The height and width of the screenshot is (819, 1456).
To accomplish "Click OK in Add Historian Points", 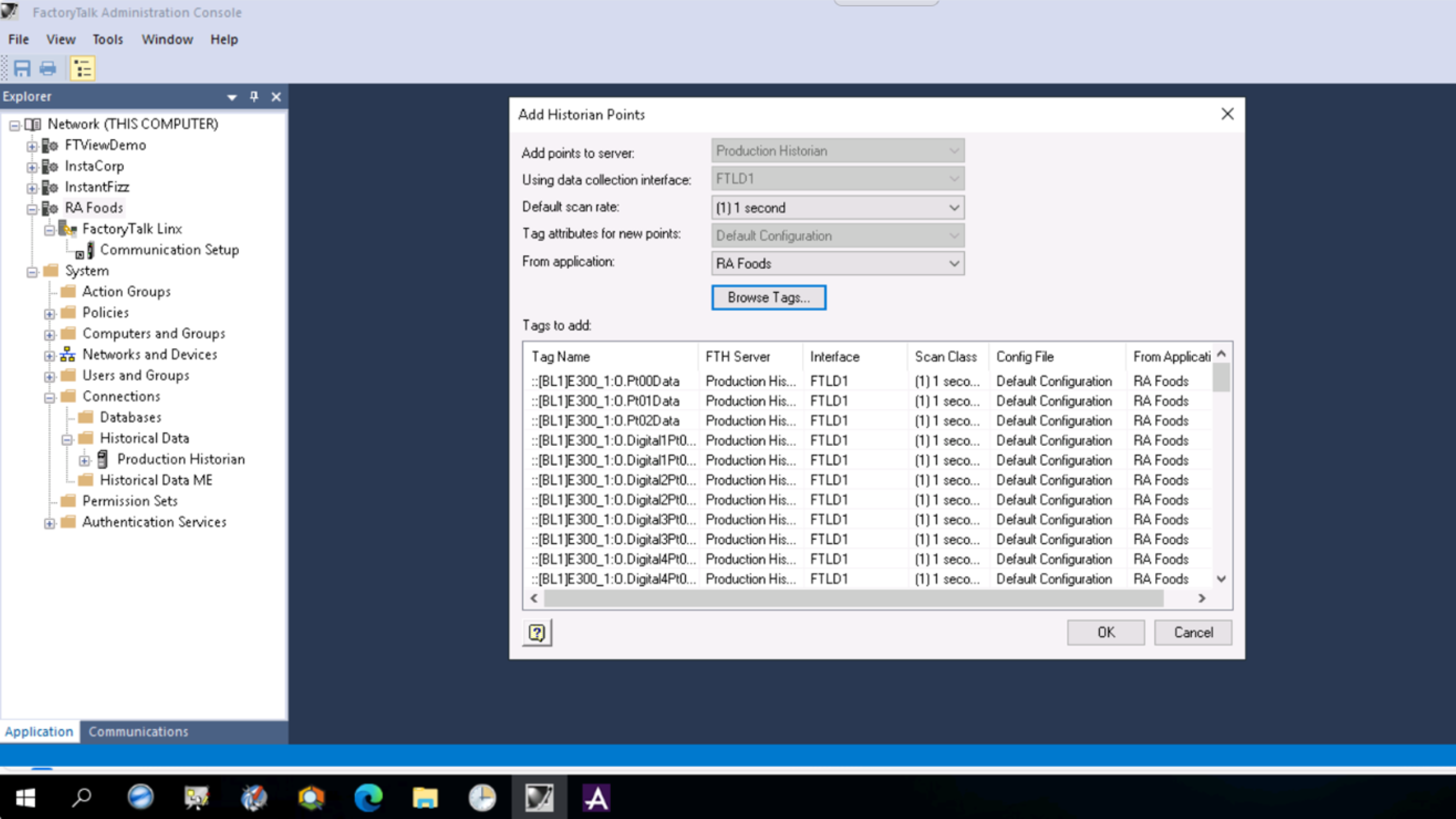I will (1106, 632).
